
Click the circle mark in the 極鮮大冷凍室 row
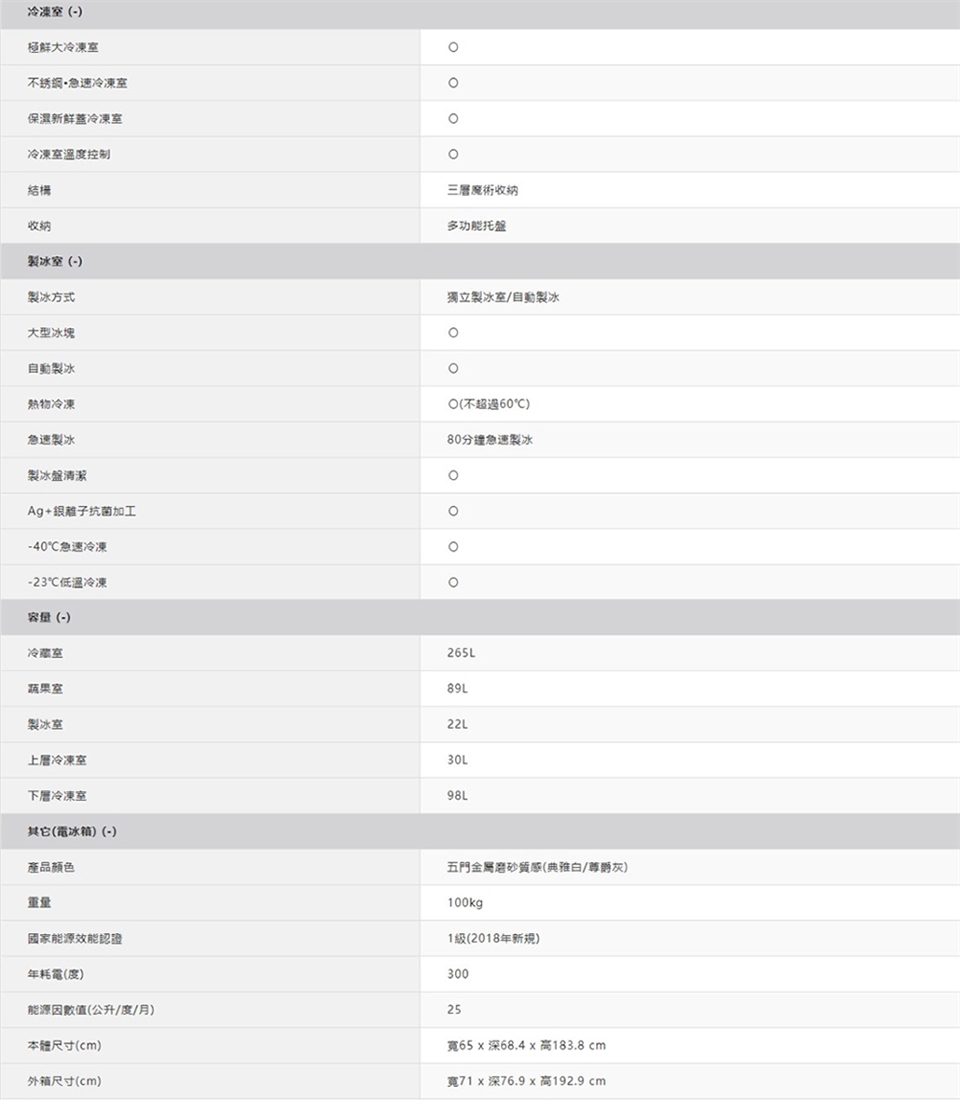click(x=453, y=48)
